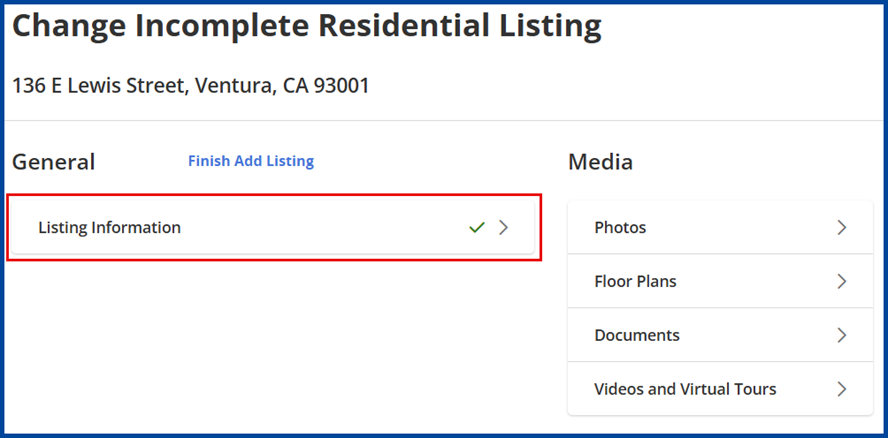This screenshot has width=888, height=438.
Task: Select the Videos and Virtual Tours label
Action: tap(685, 389)
